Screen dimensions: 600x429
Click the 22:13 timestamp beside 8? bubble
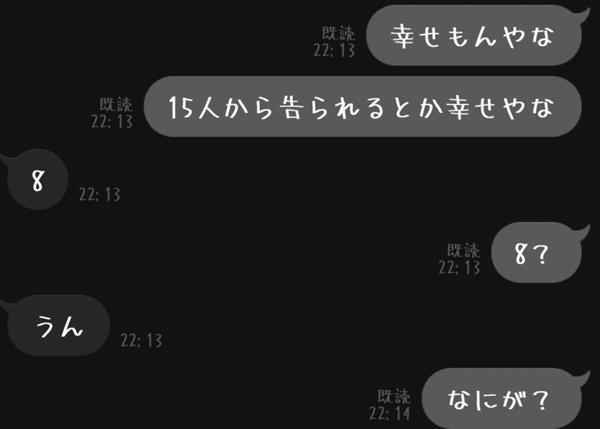(x=459, y=268)
